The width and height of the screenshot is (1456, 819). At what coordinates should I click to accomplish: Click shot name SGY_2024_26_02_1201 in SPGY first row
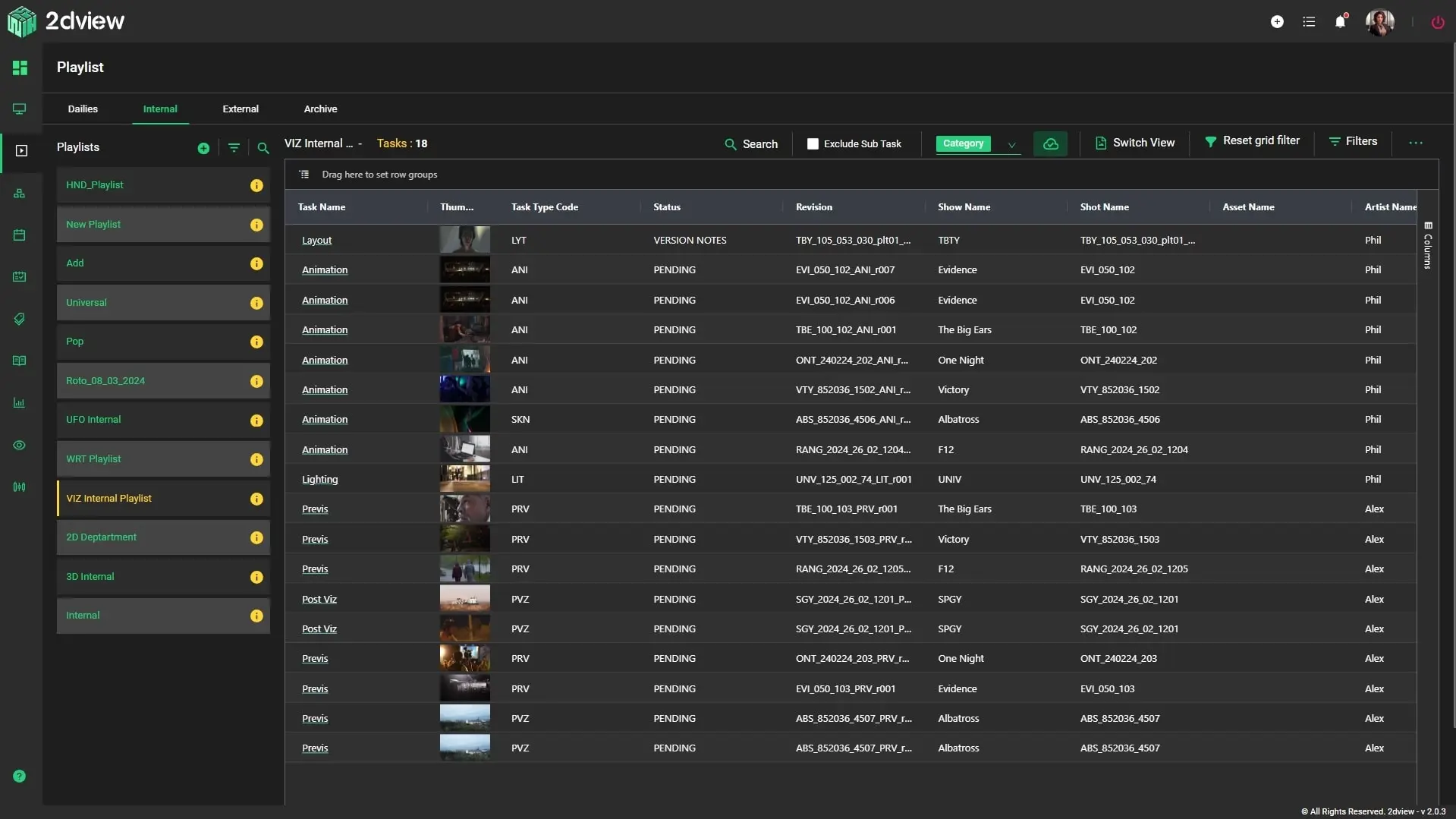click(x=1129, y=600)
